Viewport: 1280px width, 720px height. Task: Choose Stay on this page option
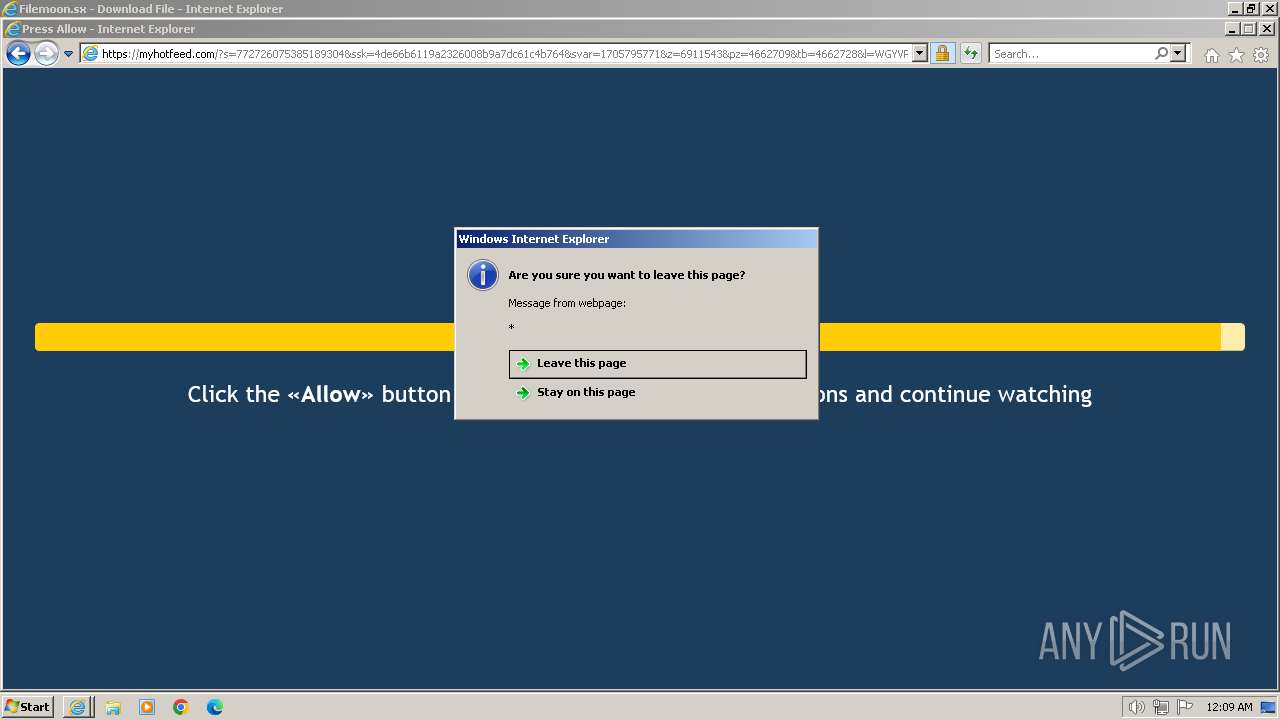pyautogui.click(x=657, y=393)
